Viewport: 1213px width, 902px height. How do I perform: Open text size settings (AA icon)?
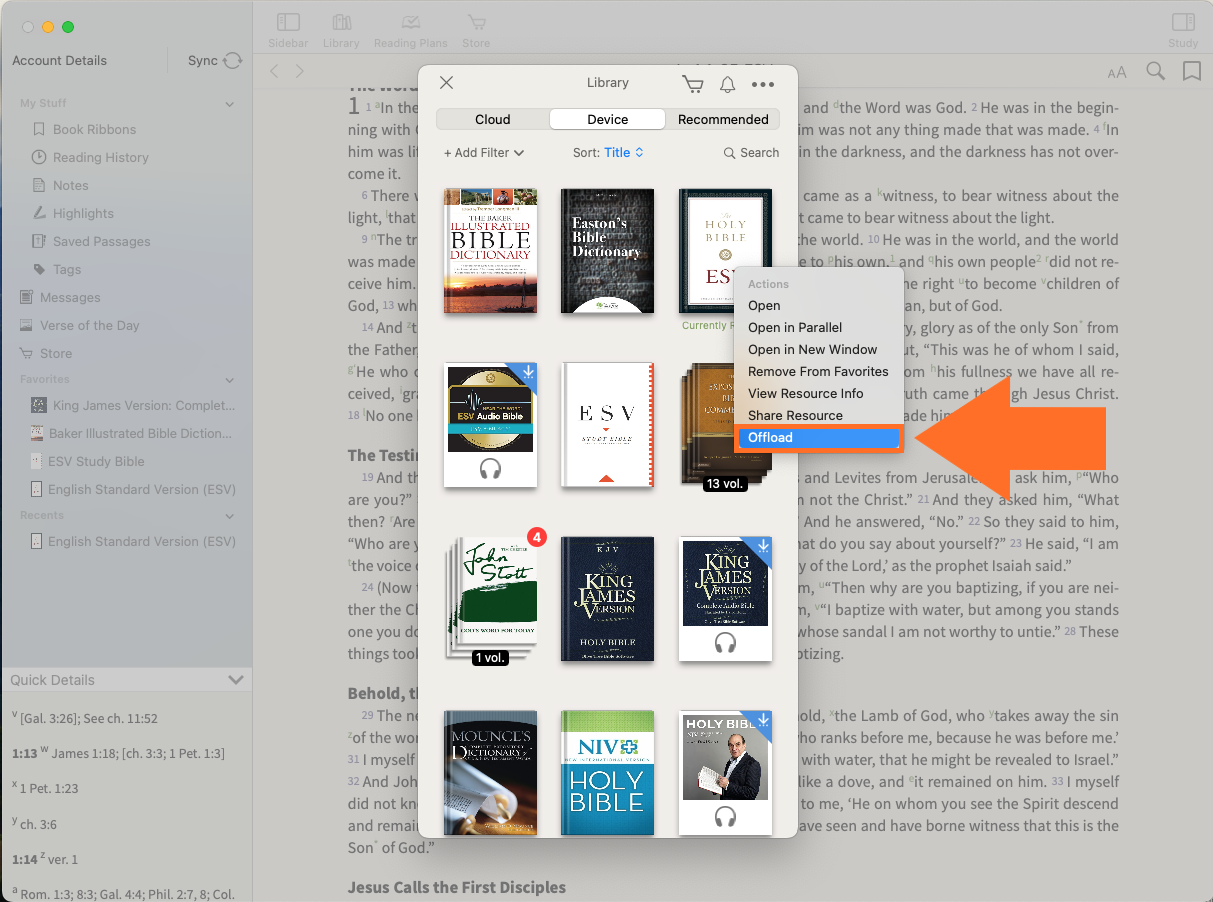[x=1117, y=72]
